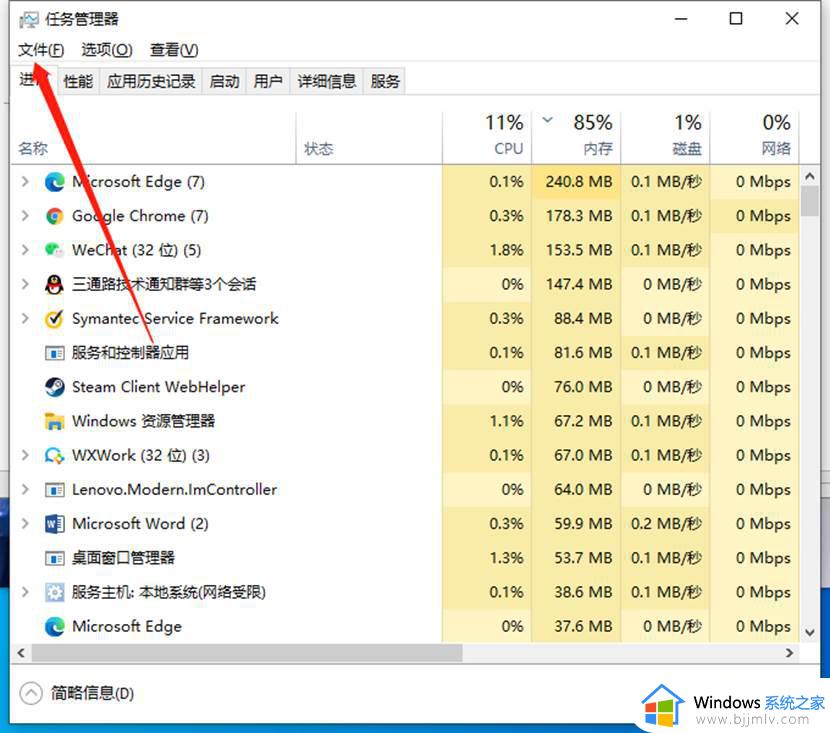Sort processes by the 名称 column
830x733 pixels.
point(153,139)
